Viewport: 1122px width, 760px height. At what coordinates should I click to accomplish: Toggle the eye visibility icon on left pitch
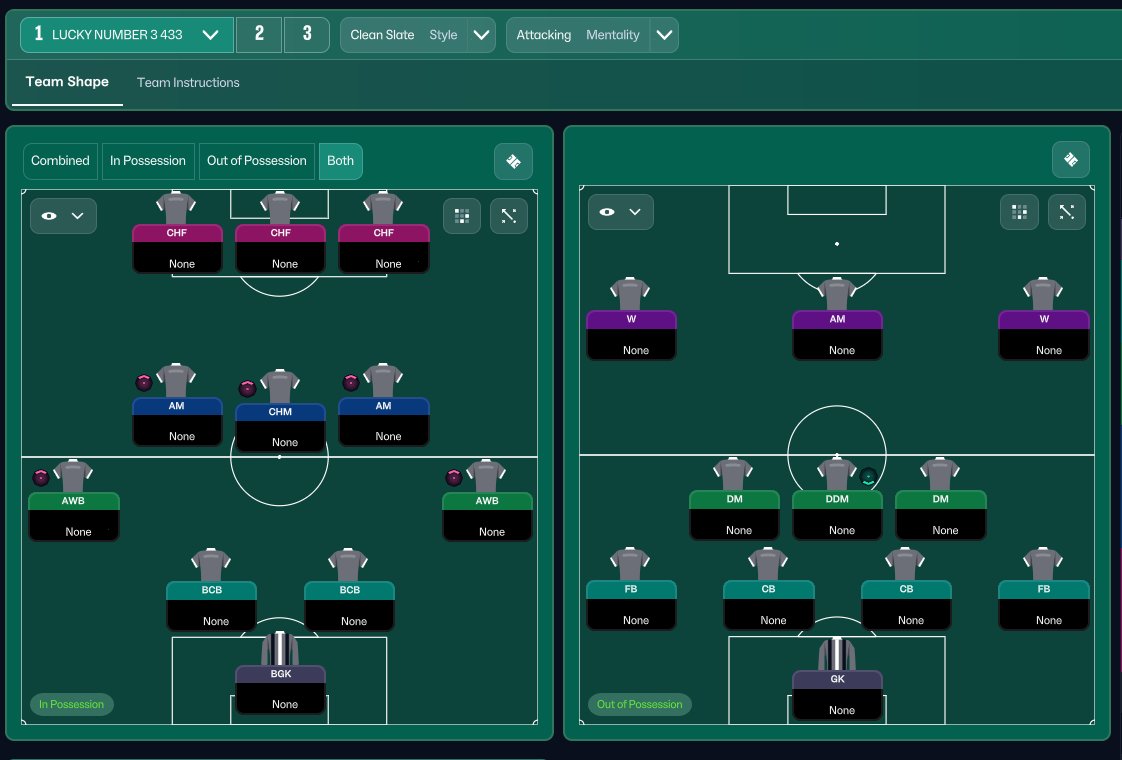coord(49,215)
